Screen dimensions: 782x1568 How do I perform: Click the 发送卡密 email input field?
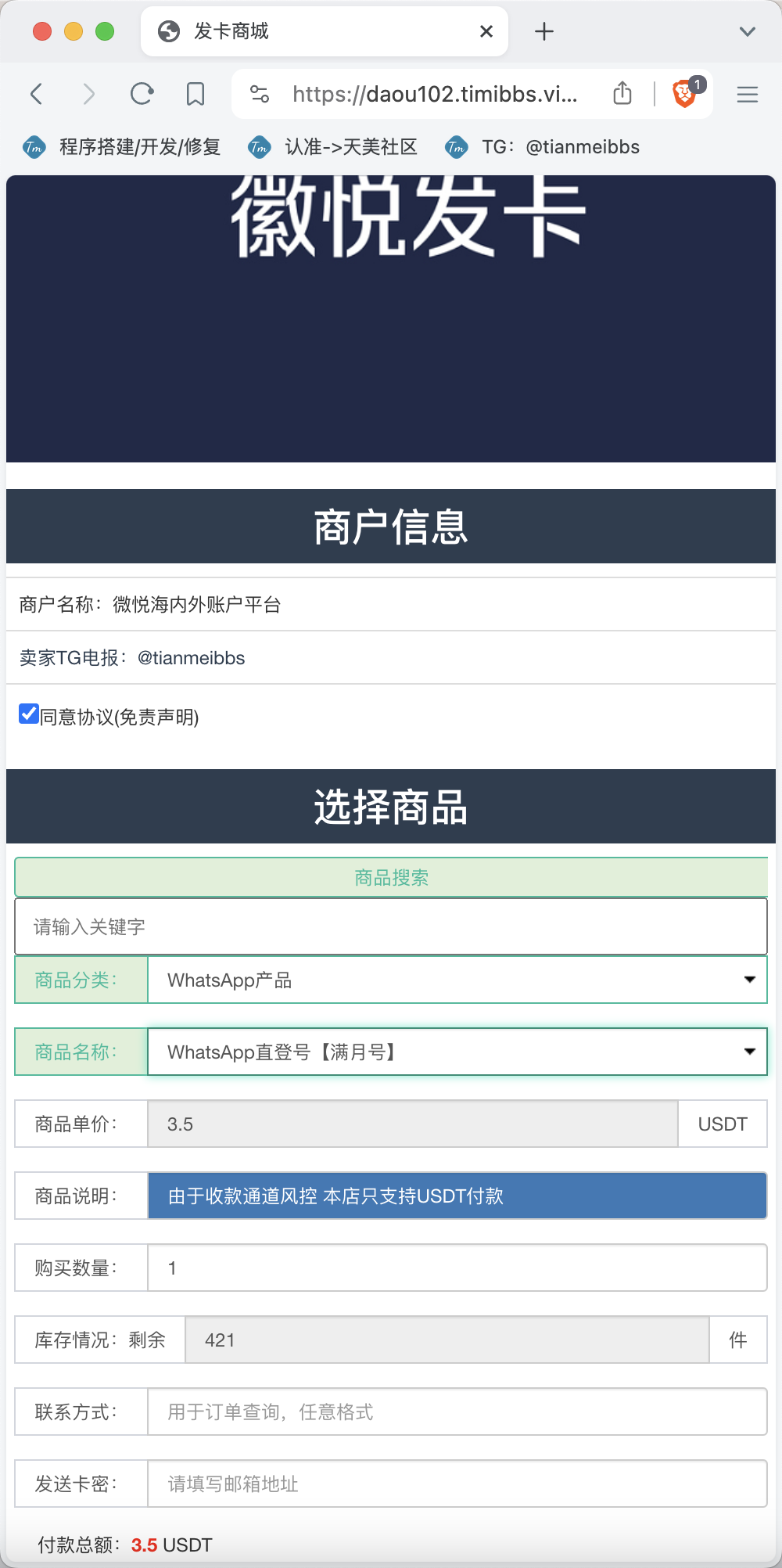(x=457, y=1483)
